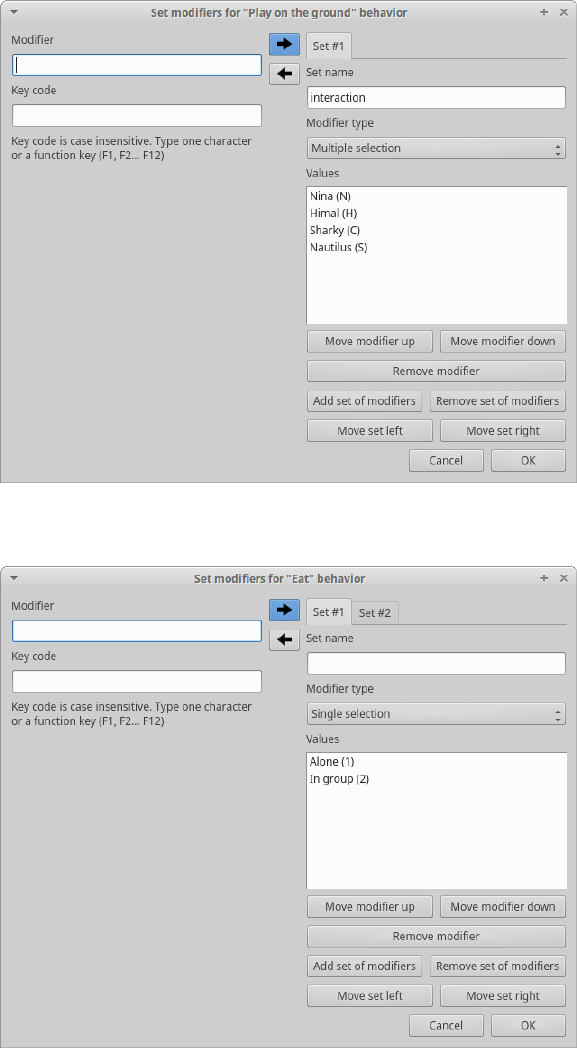Click Move set right in Eat dialog
The image size is (577, 1048).
(x=503, y=996)
